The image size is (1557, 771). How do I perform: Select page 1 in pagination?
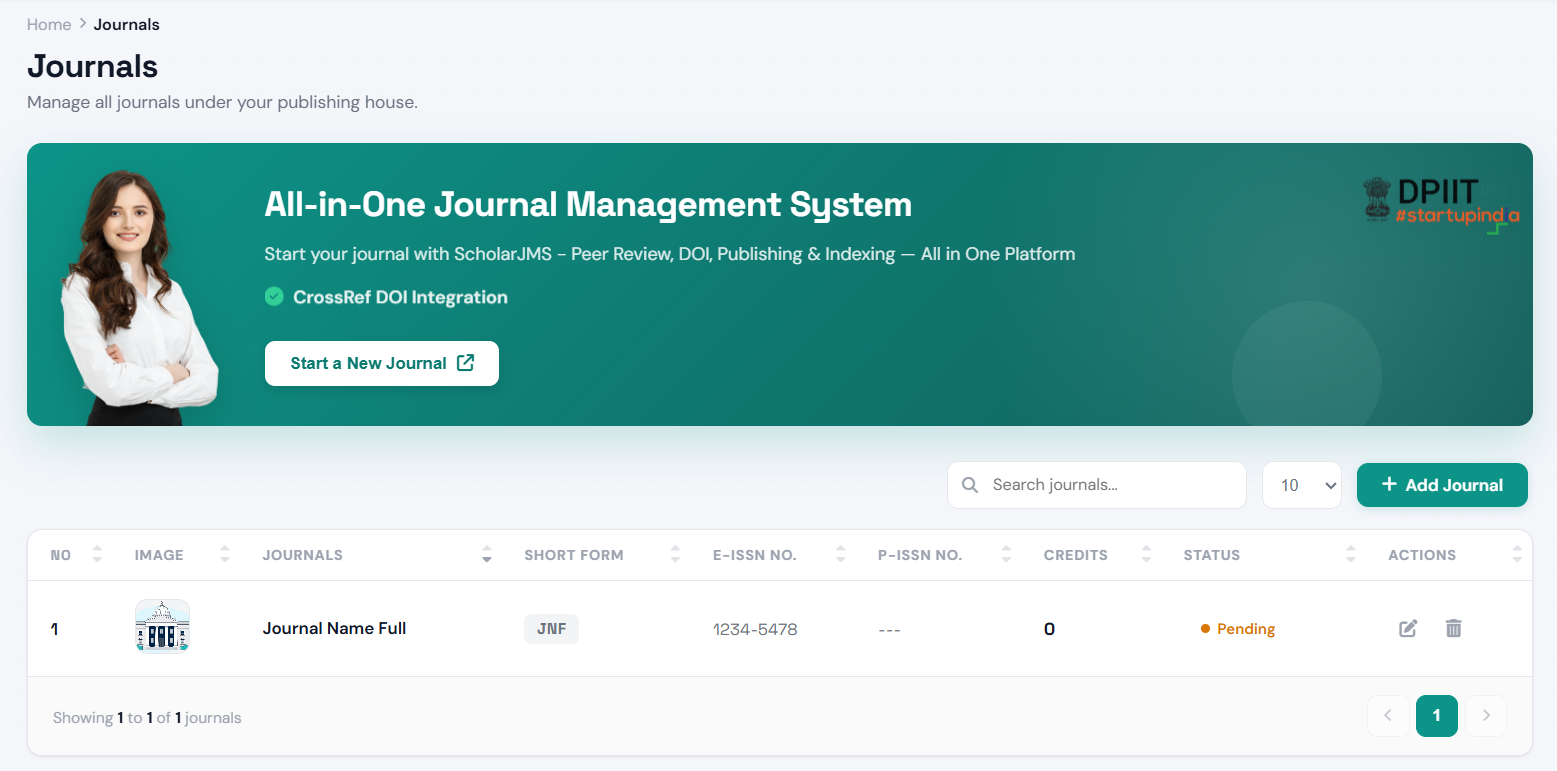click(1437, 715)
